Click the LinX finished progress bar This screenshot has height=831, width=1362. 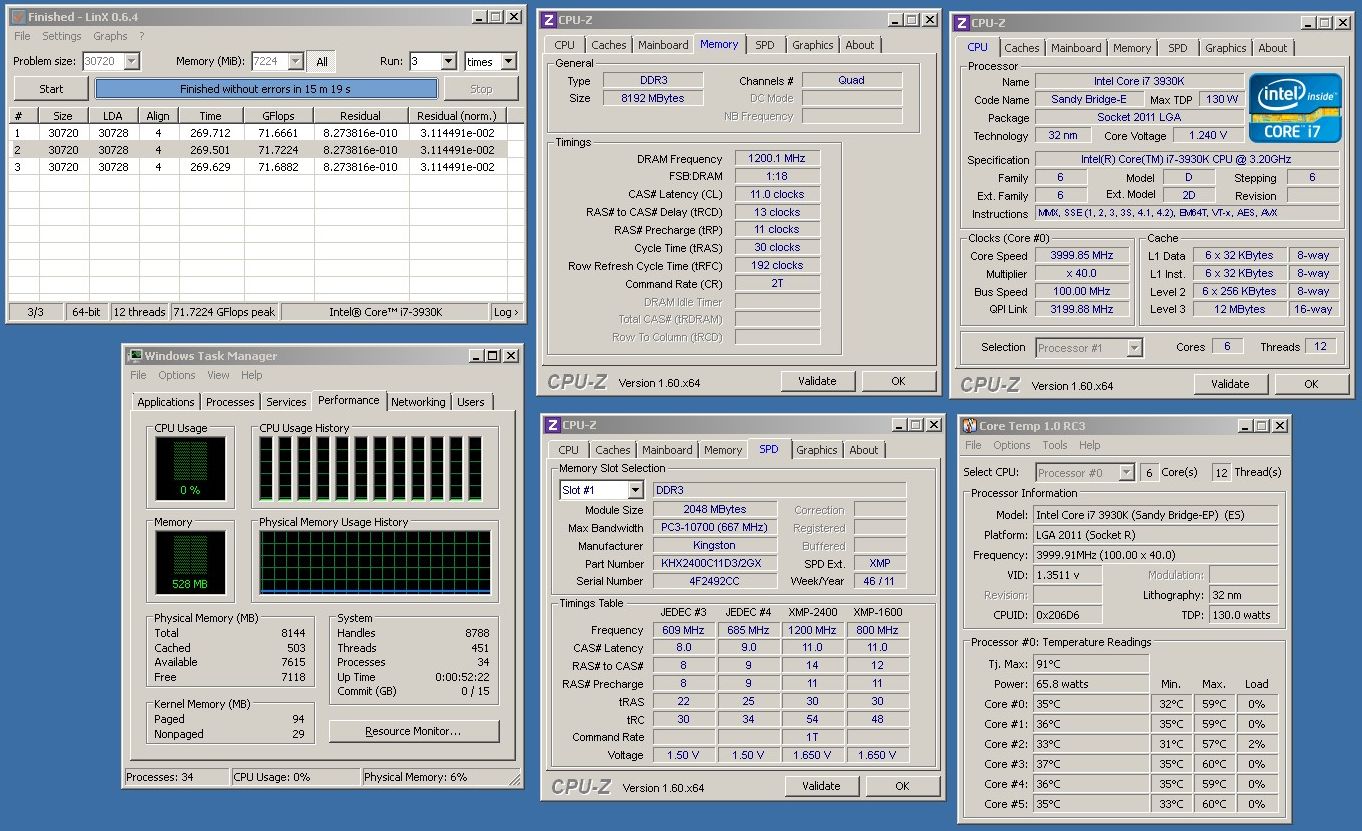265,89
